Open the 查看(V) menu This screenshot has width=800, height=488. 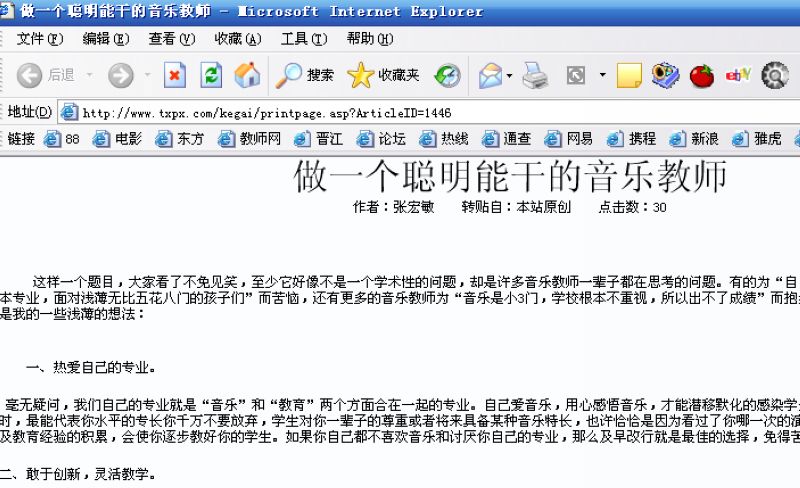coord(171,39)
